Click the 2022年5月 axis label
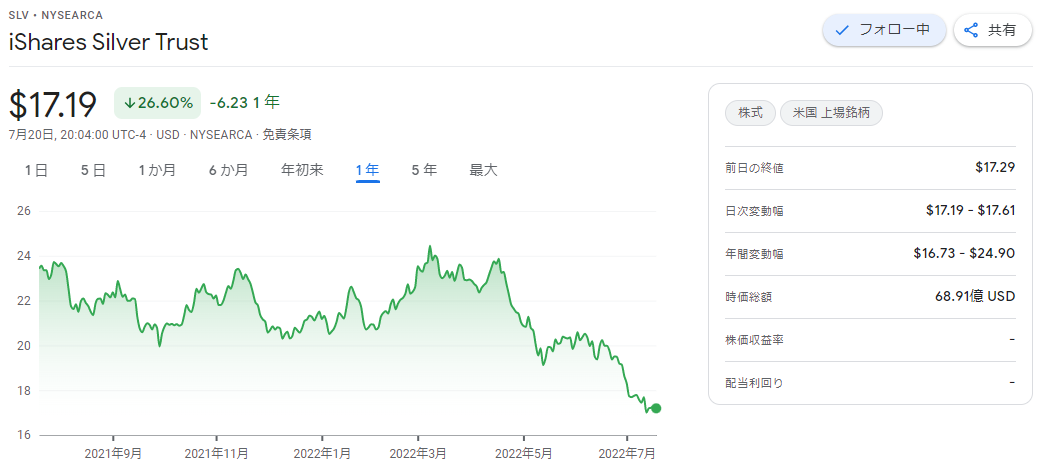This screenshot has width=1059, height=469. [x=523, y=454]
